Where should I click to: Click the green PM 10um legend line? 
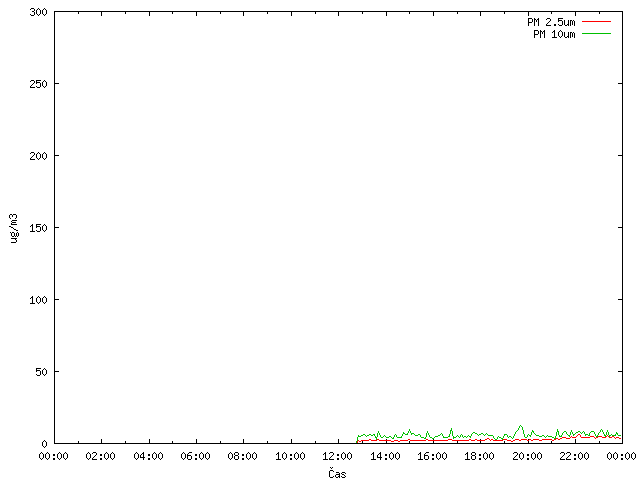click(x=596, y=33)
